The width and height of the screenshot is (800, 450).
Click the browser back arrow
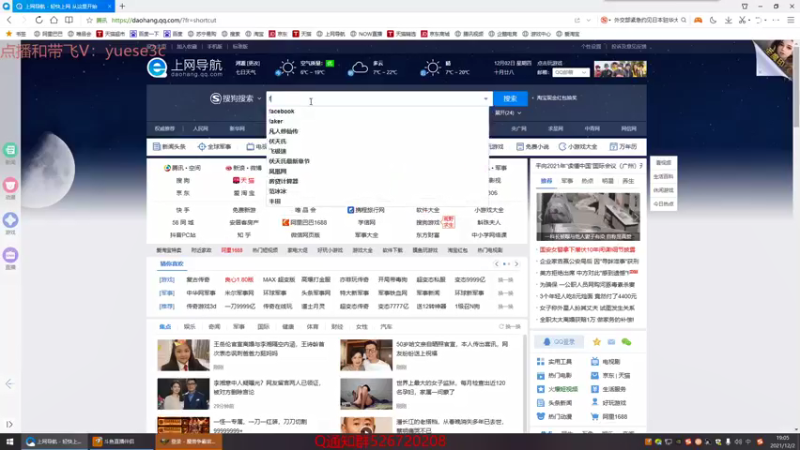(9, 20)
